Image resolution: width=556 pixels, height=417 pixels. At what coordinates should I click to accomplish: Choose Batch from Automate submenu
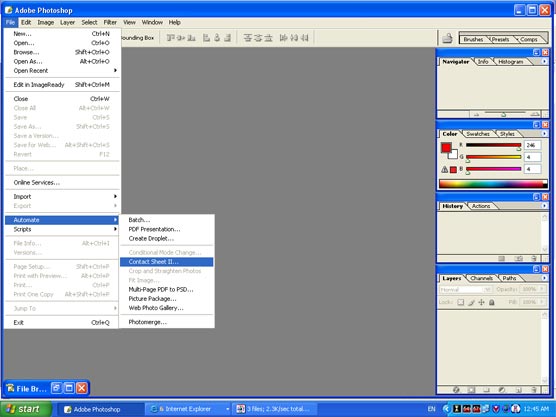167,220
